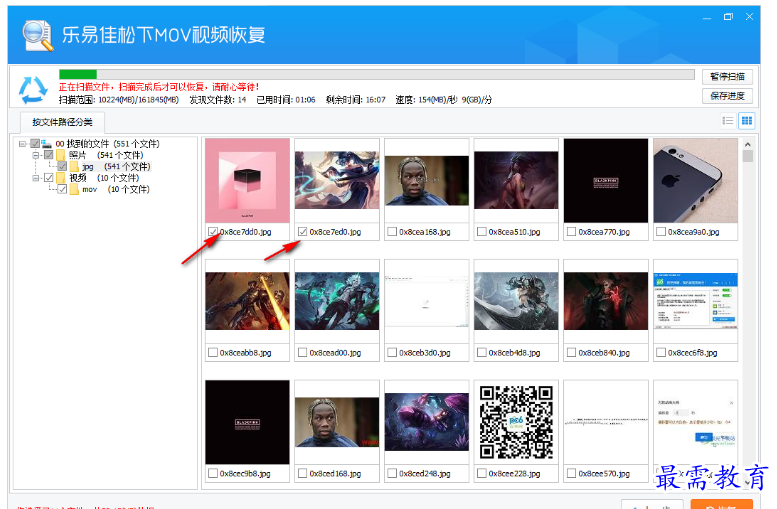This screenshot has width=777, height=509.
Task: Switch to list view icon
Action: point(727,121)
